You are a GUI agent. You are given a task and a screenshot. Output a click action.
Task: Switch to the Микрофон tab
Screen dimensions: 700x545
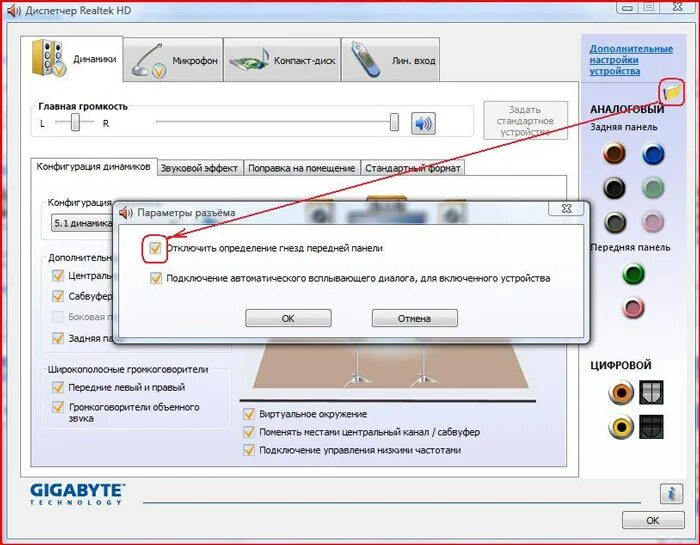coord(173,60)
